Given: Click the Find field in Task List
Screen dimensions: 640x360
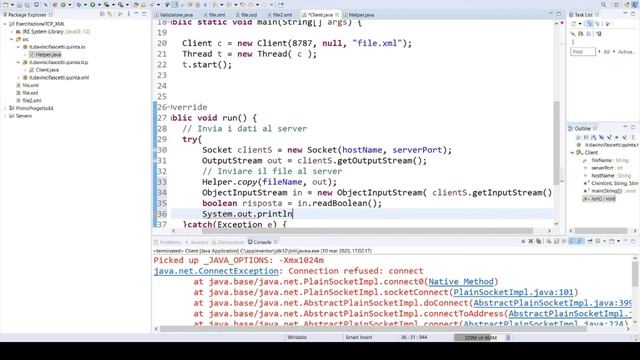Looking at the screenshot, I should 583,52.
